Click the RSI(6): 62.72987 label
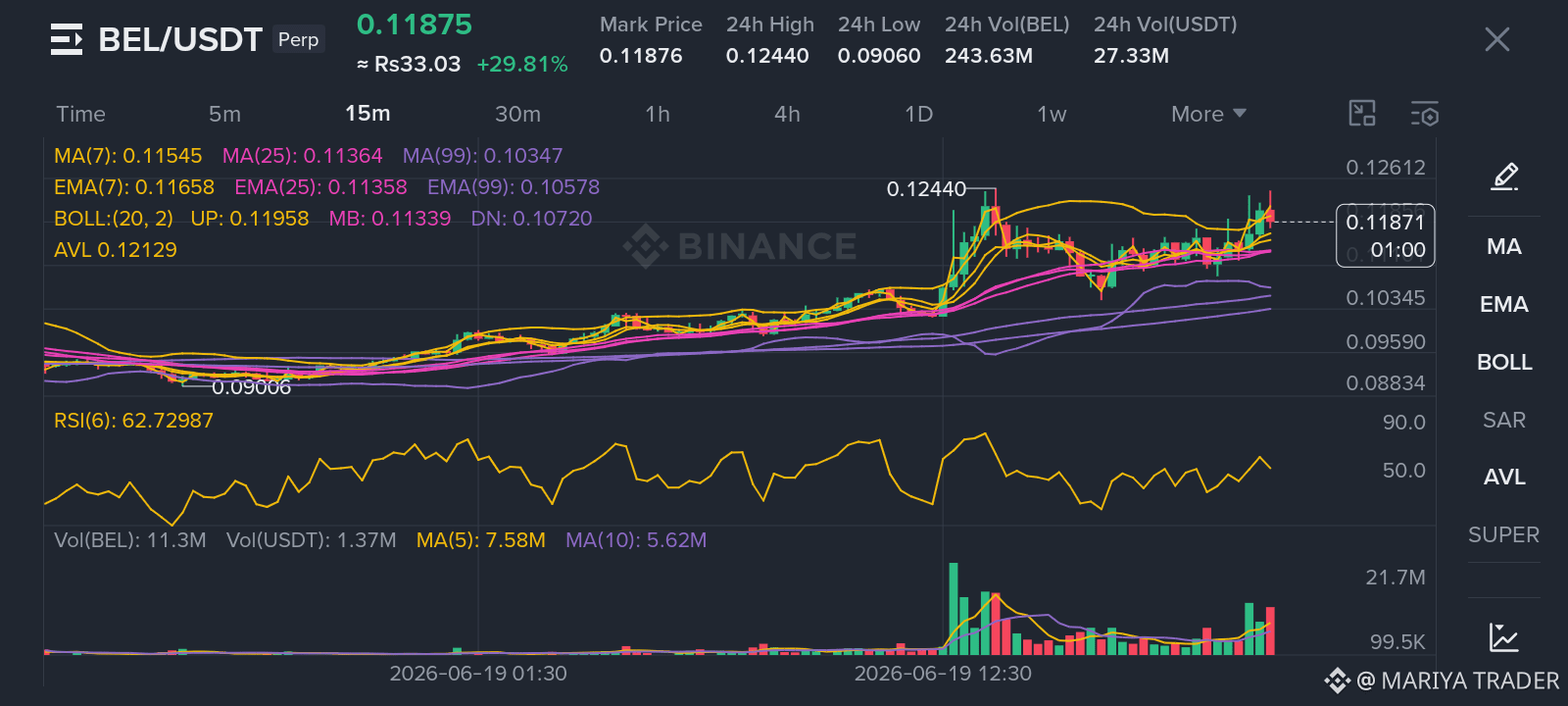The image size is (1568, 706). click(x=133, y=421)
